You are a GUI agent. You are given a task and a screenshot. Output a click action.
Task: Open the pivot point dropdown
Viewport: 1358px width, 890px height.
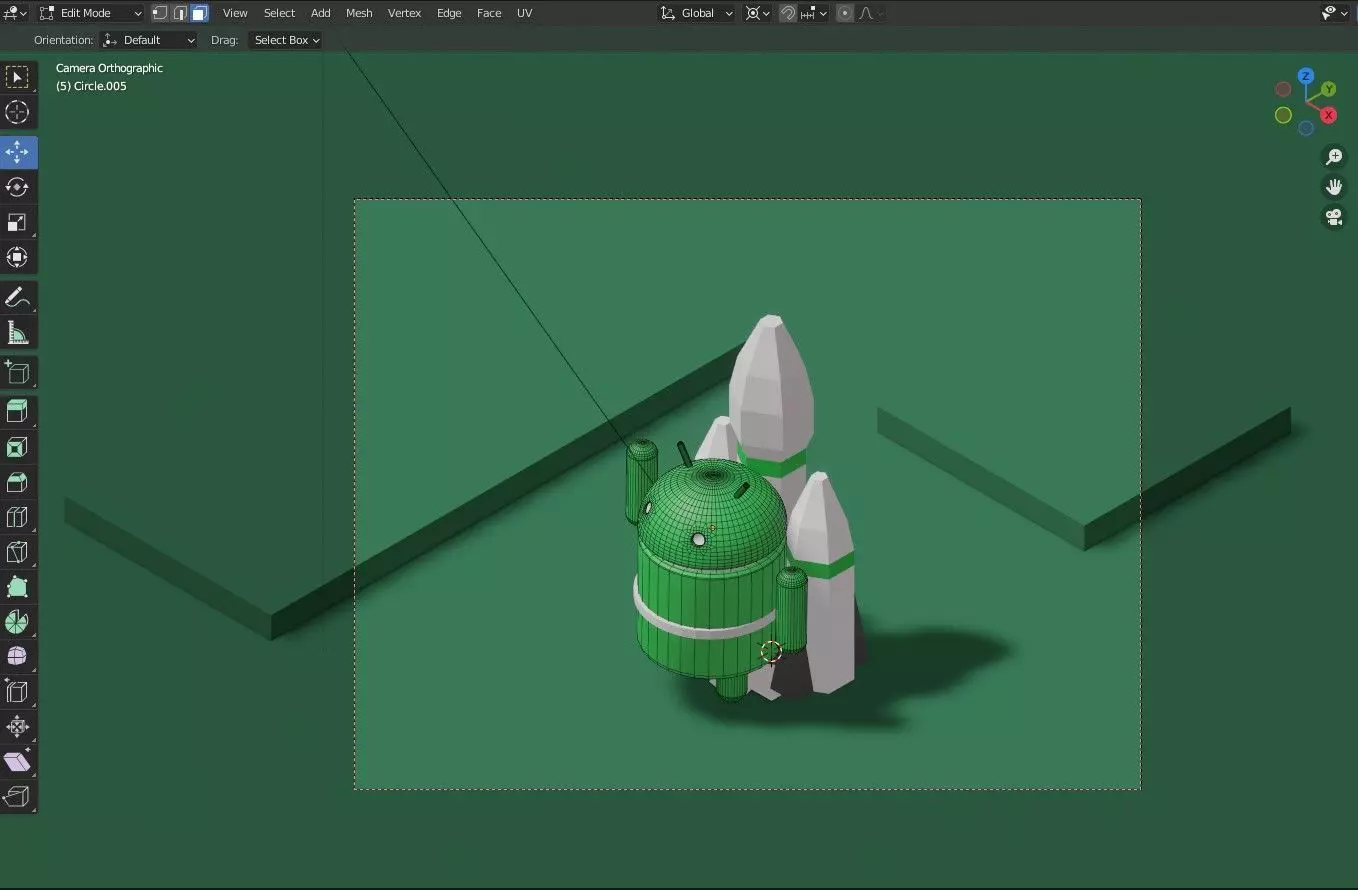pyautogui.click(x=758, y=13)
